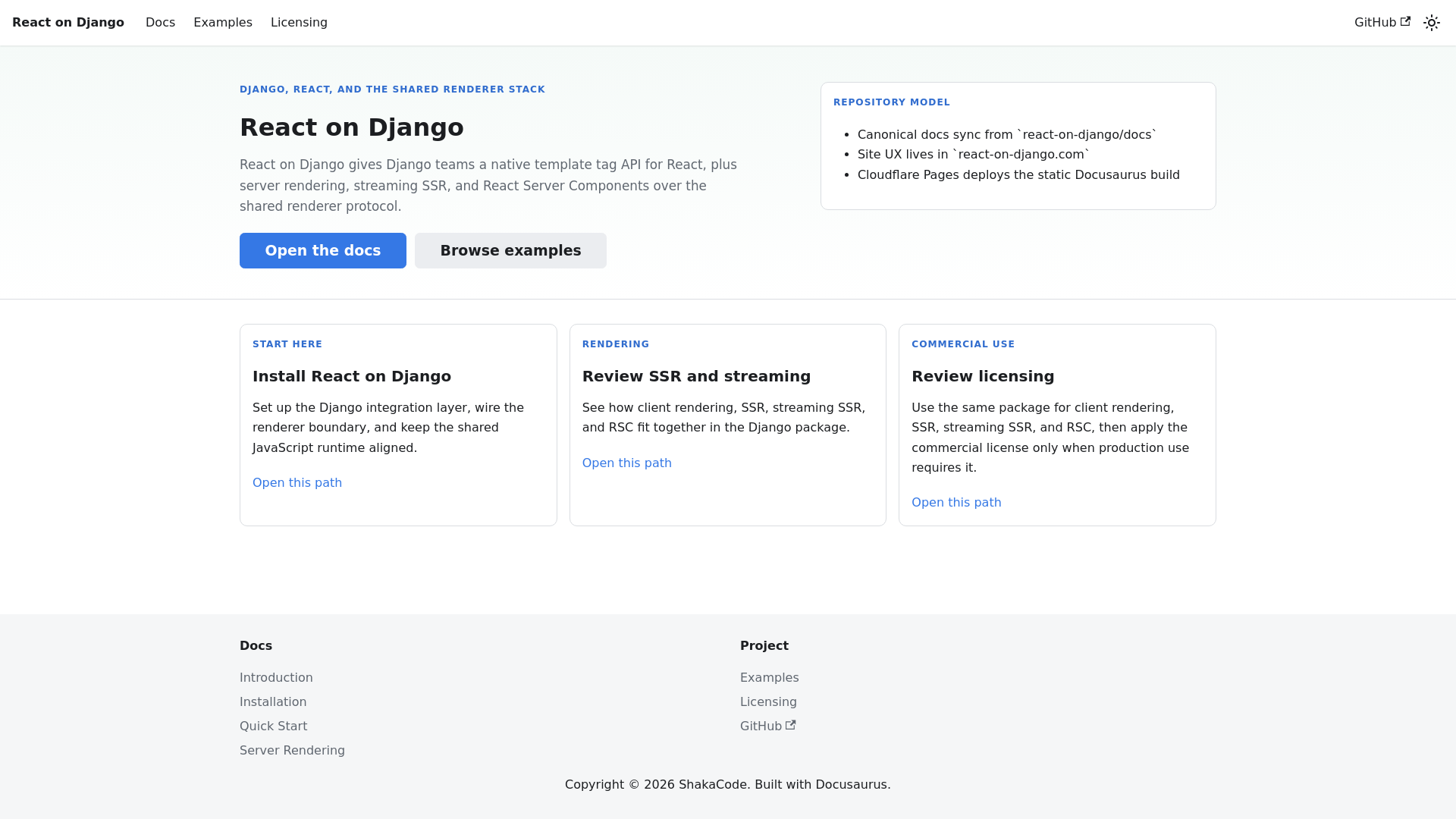Open the Installation footer link

[273, 702]
